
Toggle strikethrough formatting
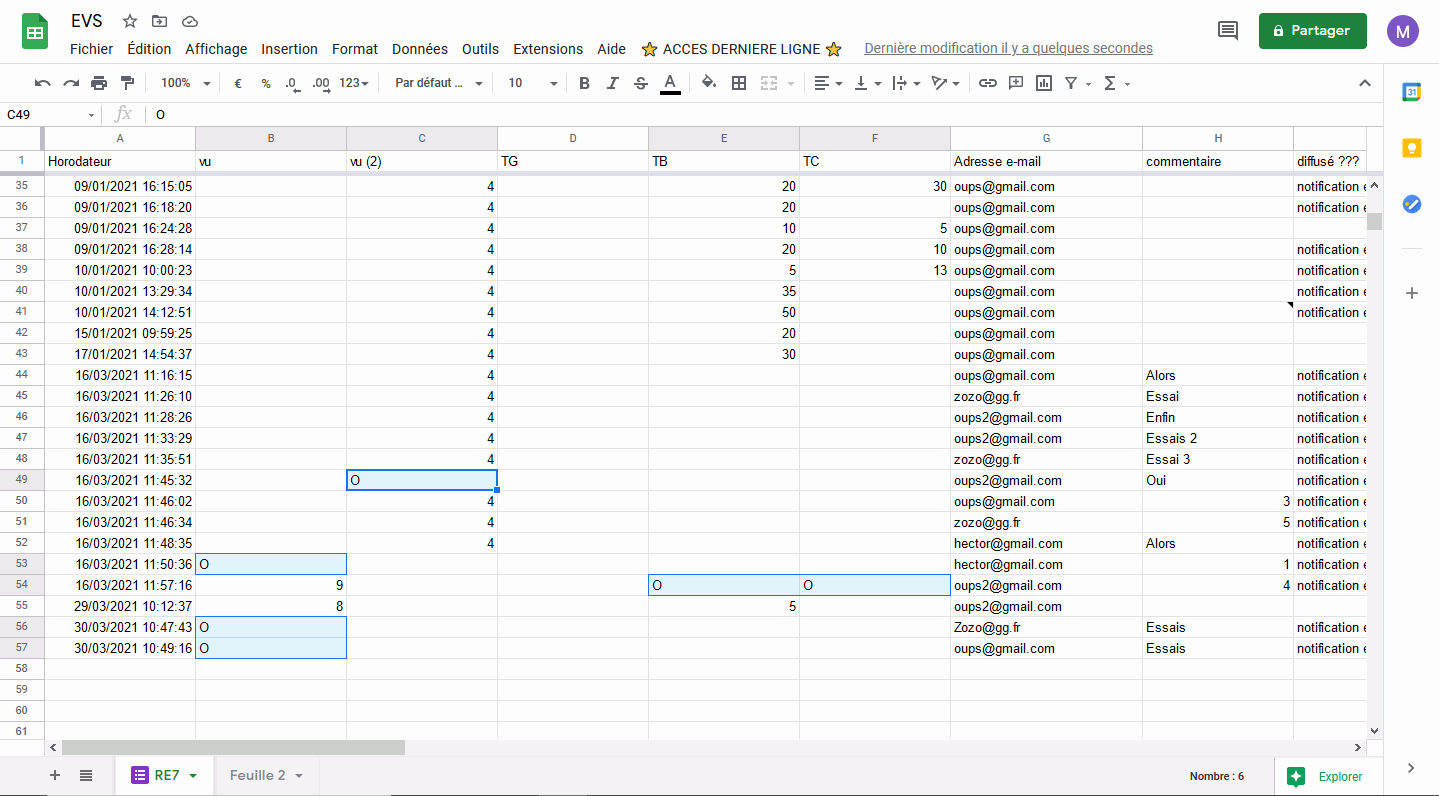641,83
